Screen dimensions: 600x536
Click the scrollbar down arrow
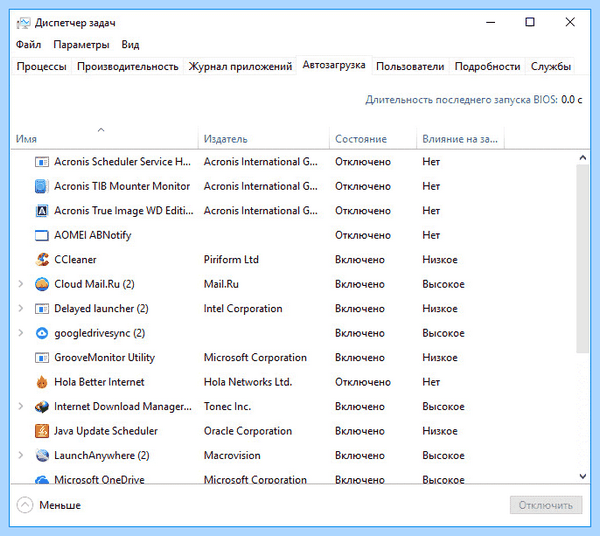tap(583, 476)
